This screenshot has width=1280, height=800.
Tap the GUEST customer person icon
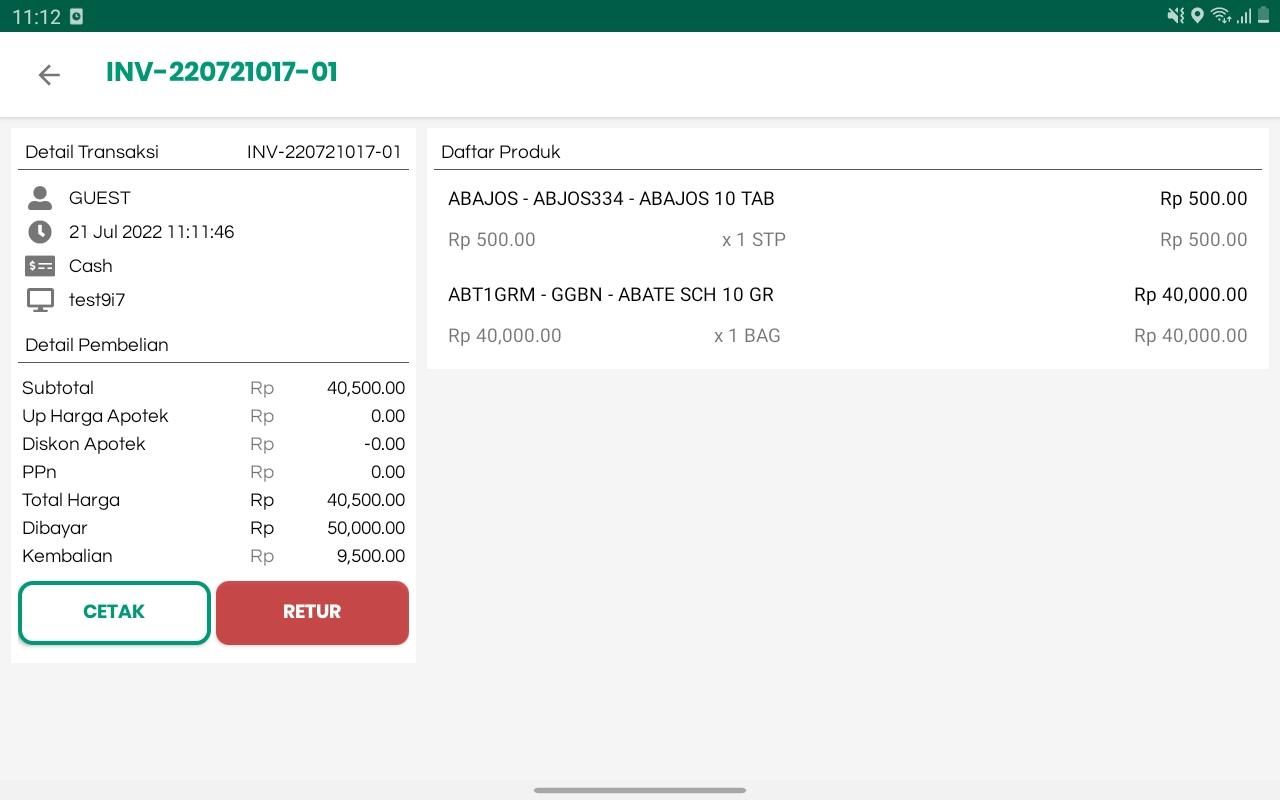pos(40,198)
